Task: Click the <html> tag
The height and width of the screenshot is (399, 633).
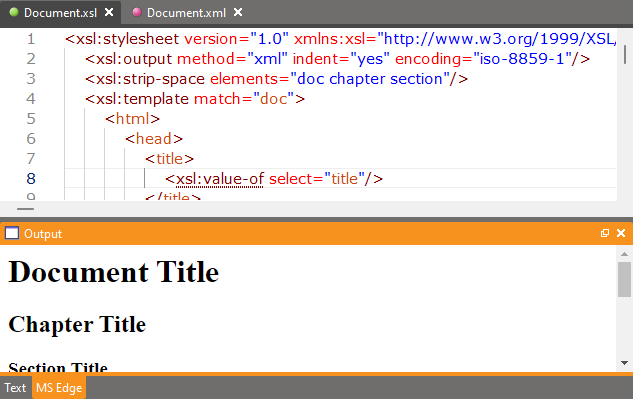Action: pos(132,119)
